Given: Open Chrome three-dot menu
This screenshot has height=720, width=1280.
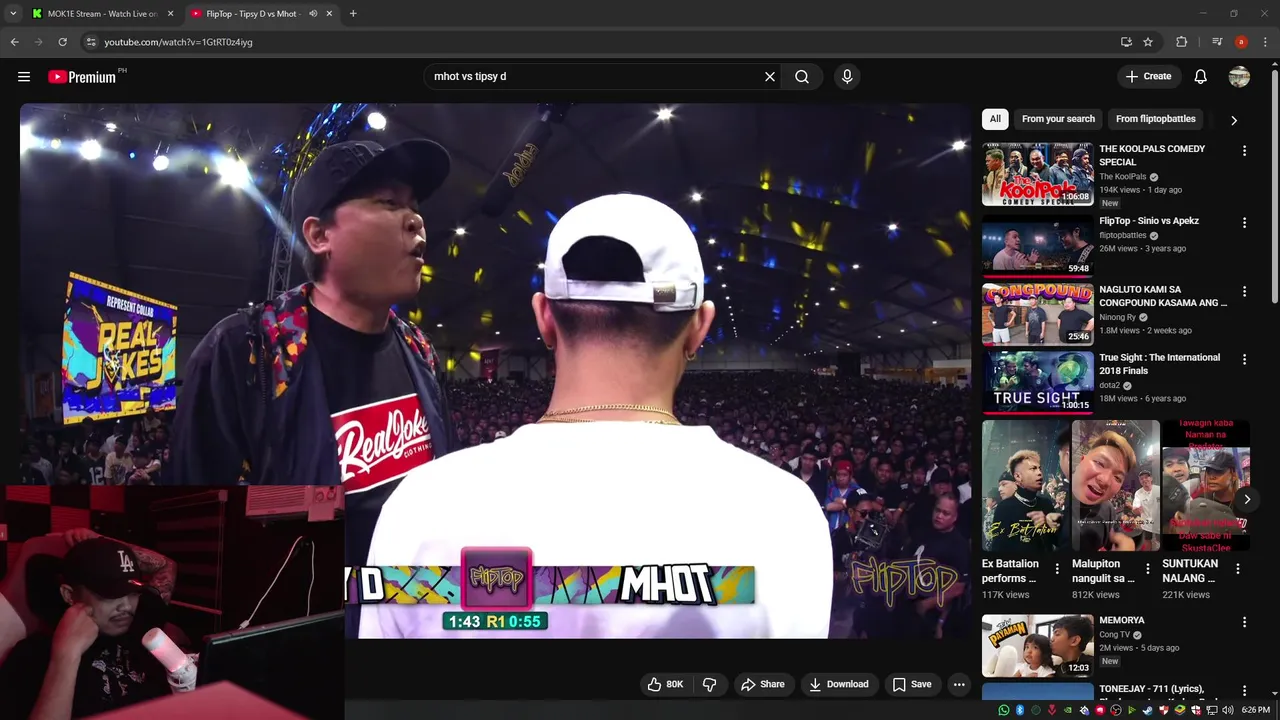Looking at the screenshot, I should 1266,42.
